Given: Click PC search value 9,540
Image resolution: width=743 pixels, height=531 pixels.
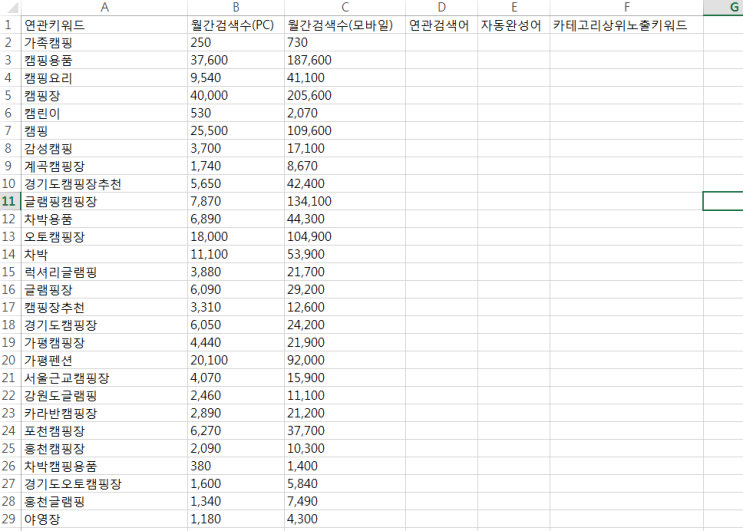Looking at the screenshot, I should point(236,78).
